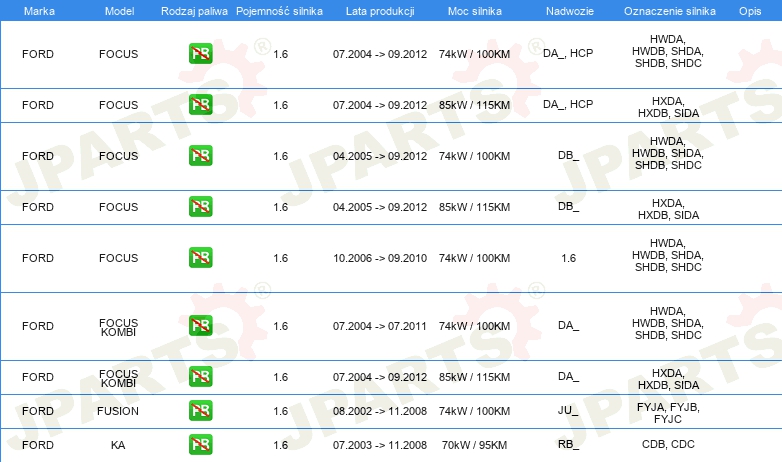782x462 pixels.
Task: Click the FORD cell in the KA row
Action: click(x=38, y=445)
